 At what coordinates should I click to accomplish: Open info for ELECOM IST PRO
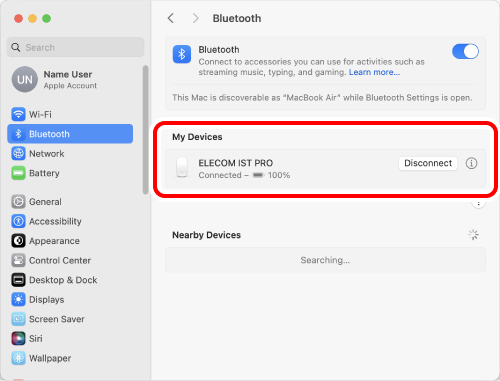(471, 163)
